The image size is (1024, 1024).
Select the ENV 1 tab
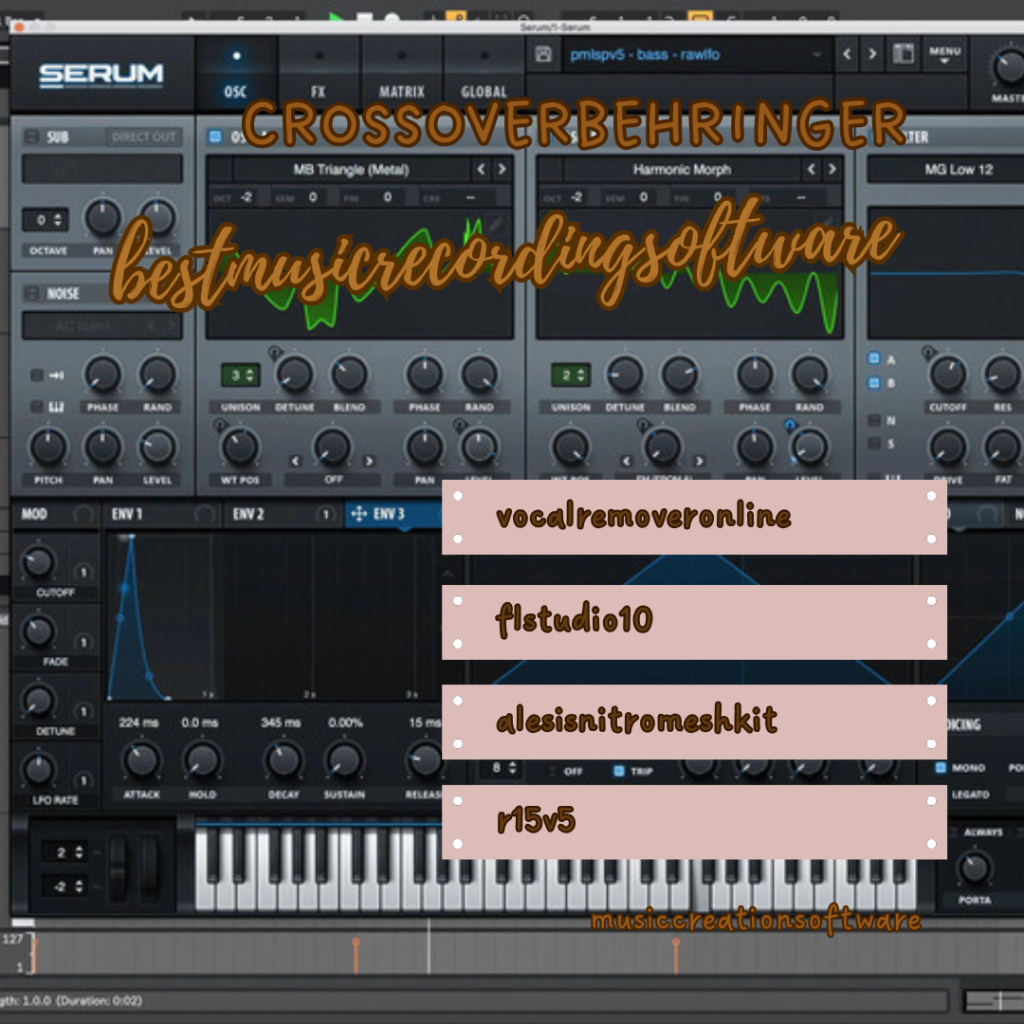click(x=161, y=515)
